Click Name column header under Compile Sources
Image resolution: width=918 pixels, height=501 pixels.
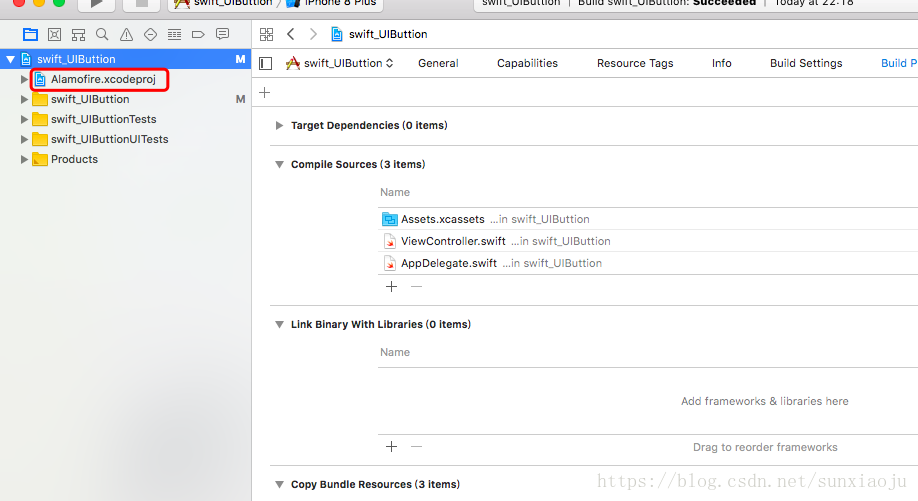395,193
